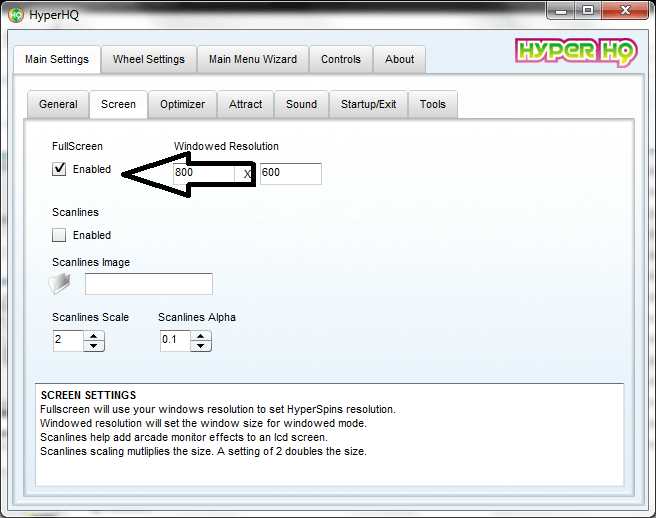The height and width of the screenshot is (518, 656).
Task: Decrease the Scanlines Scale value
Action: [x=94, y=346]
